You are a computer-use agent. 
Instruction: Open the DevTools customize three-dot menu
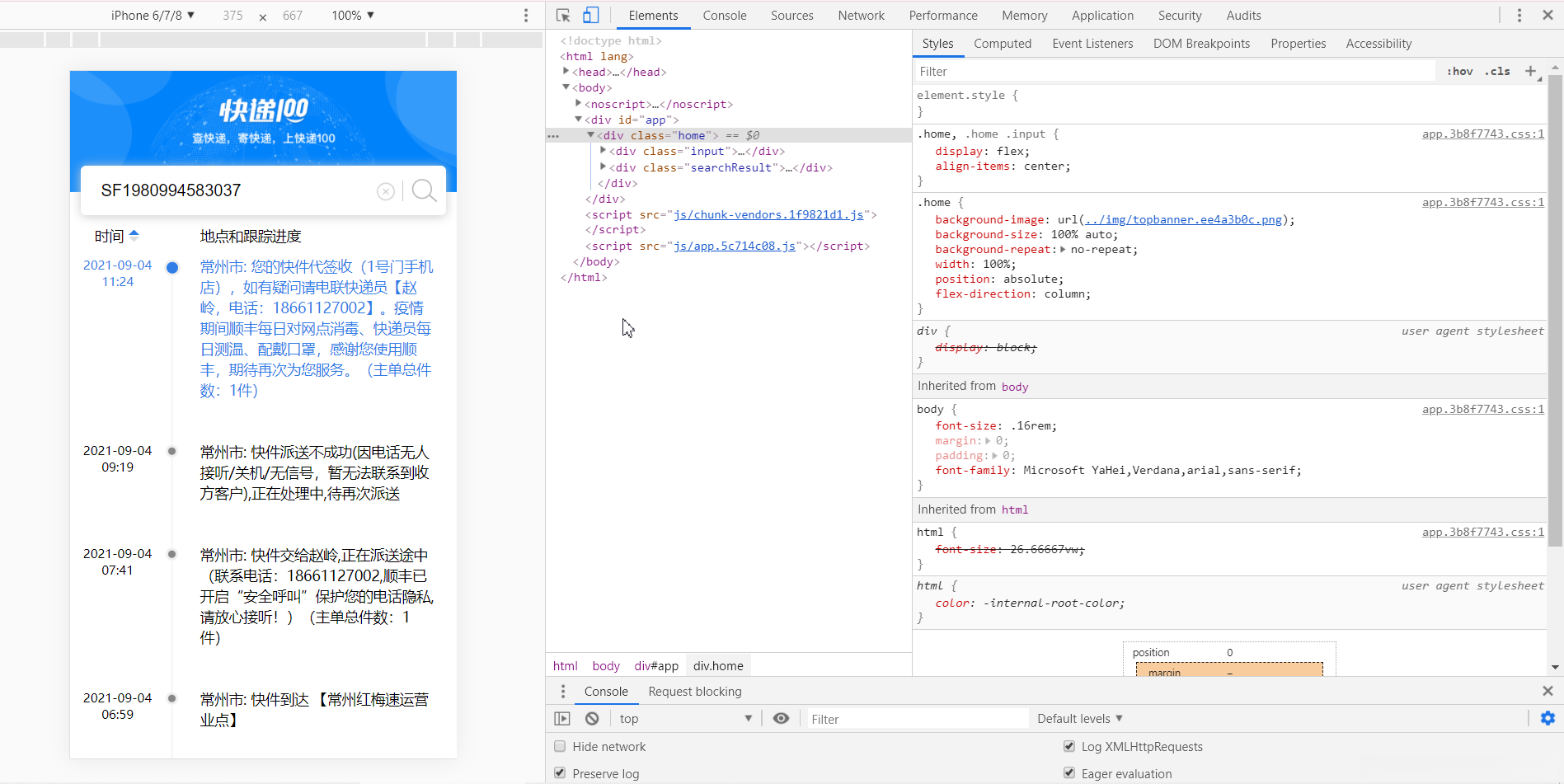click(x=1519, y=16)
